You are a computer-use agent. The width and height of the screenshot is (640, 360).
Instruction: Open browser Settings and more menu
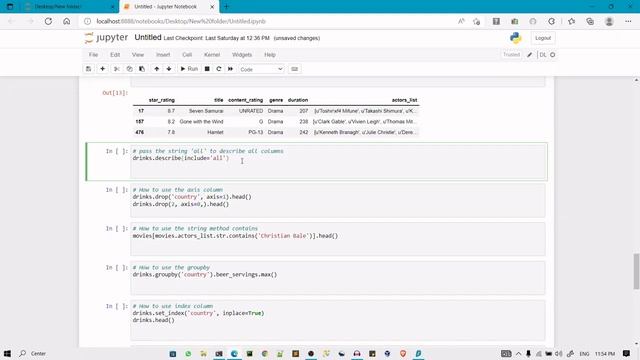click(628, 21)
